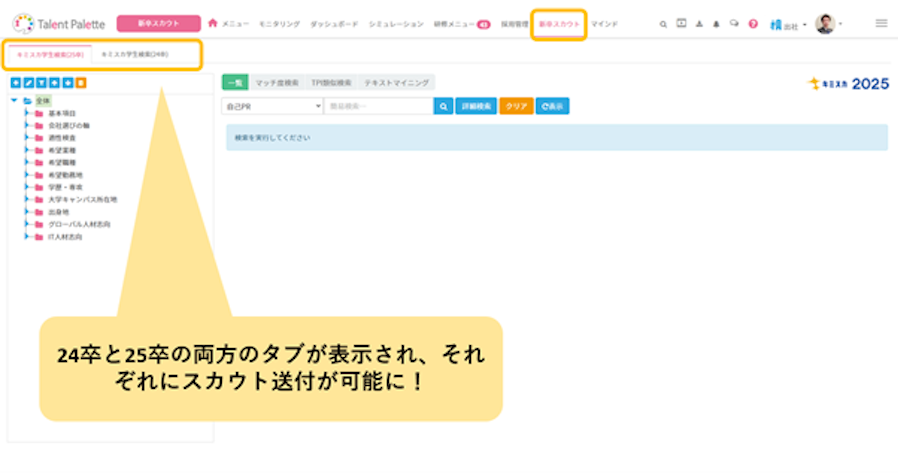Click the fourth blue tree toolbar icon
Image resolution: width=898 pixels, height=473 pixels.
click(54, 83)
